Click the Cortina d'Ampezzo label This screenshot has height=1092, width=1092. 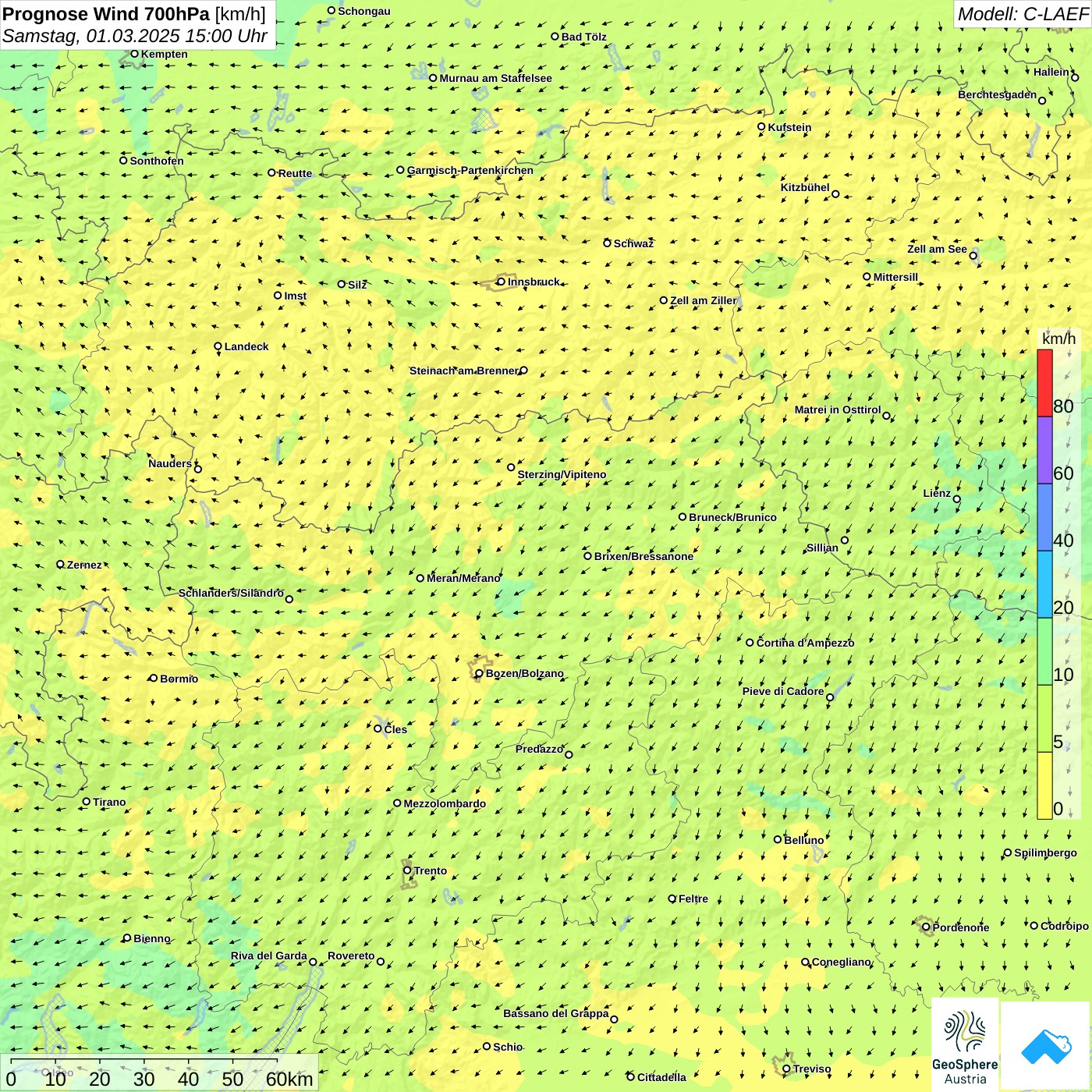(x=805, y=643)
